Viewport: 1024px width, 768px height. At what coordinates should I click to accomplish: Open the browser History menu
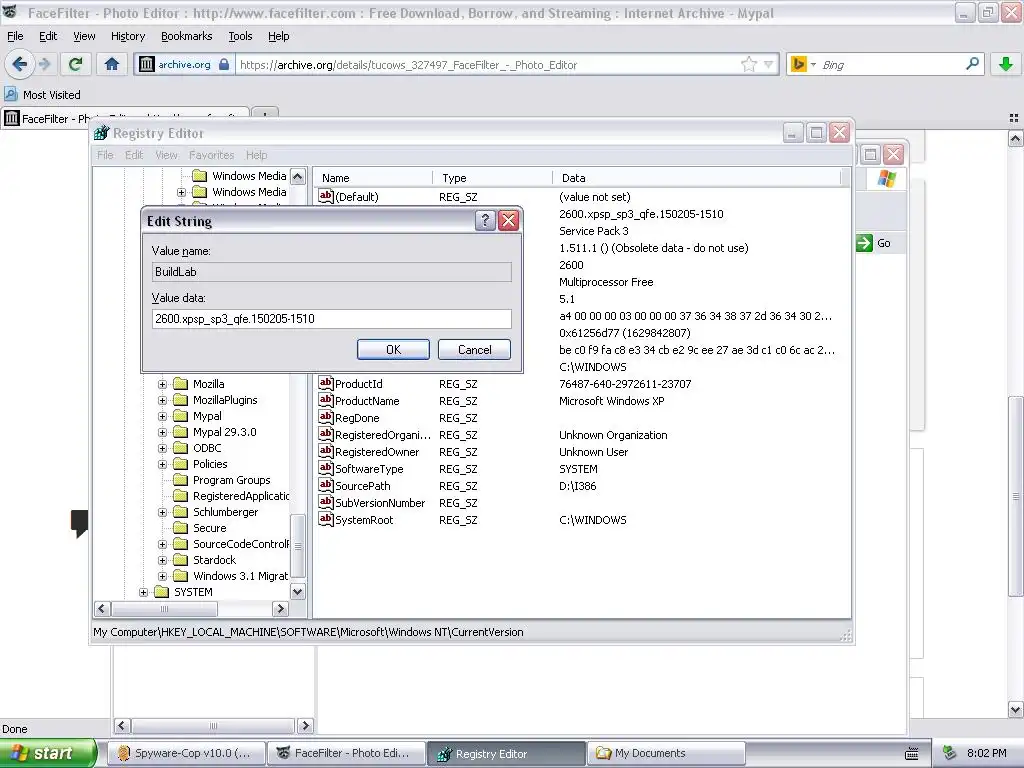(127, 36)
